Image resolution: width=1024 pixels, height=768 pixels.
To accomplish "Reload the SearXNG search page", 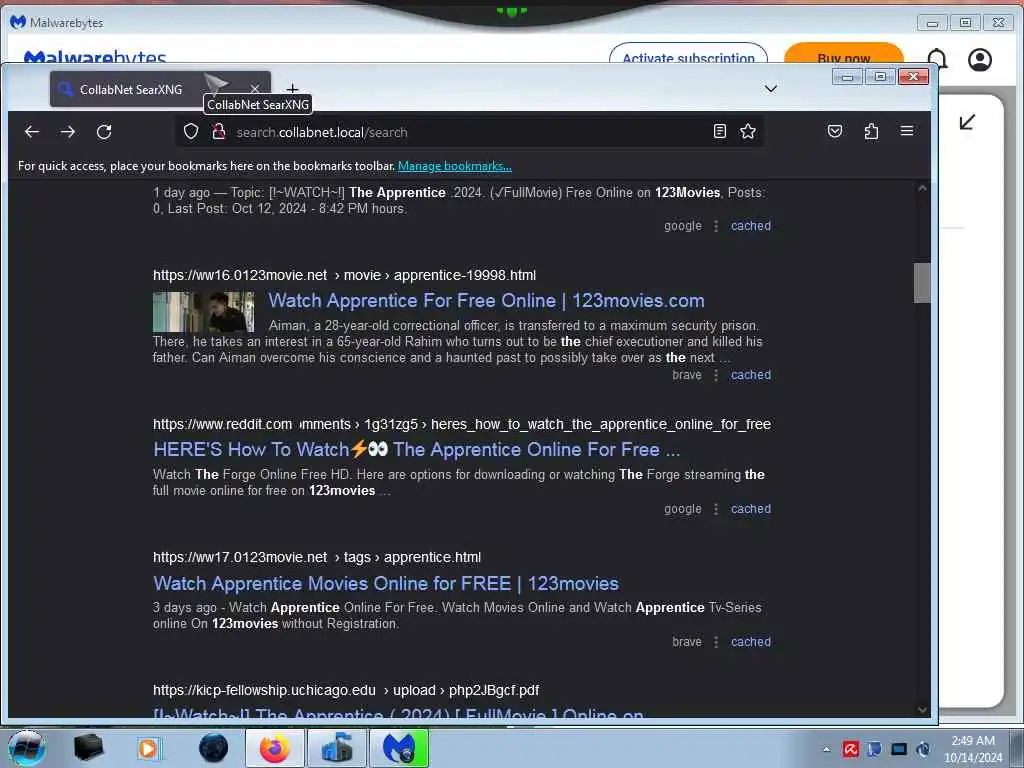I will 104,132.
